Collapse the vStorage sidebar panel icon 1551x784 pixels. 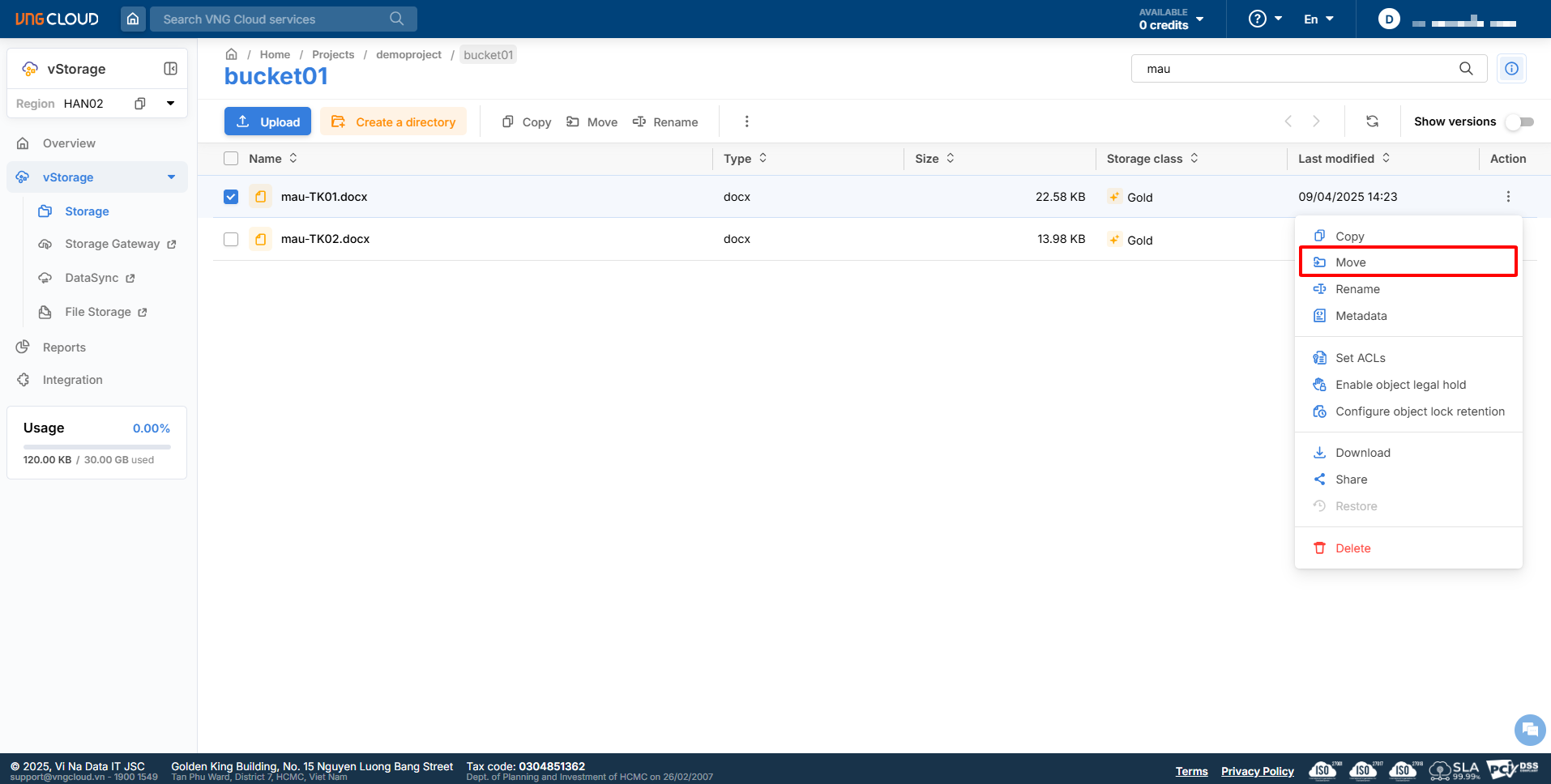pyautogui.click(x=170, y=69)
